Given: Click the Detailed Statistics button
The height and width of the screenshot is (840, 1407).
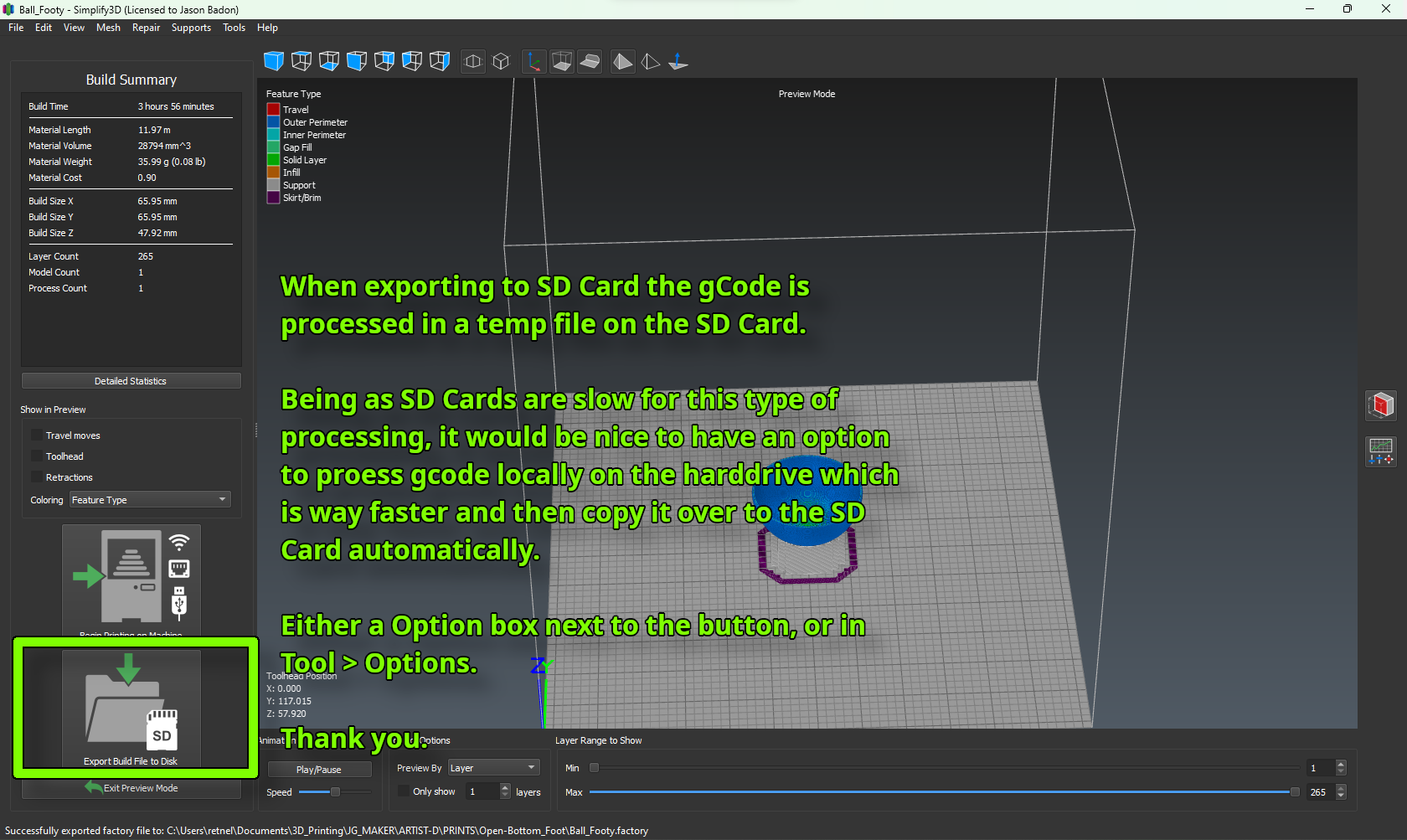Looking at the screenshot, I should tap(131, 381).
